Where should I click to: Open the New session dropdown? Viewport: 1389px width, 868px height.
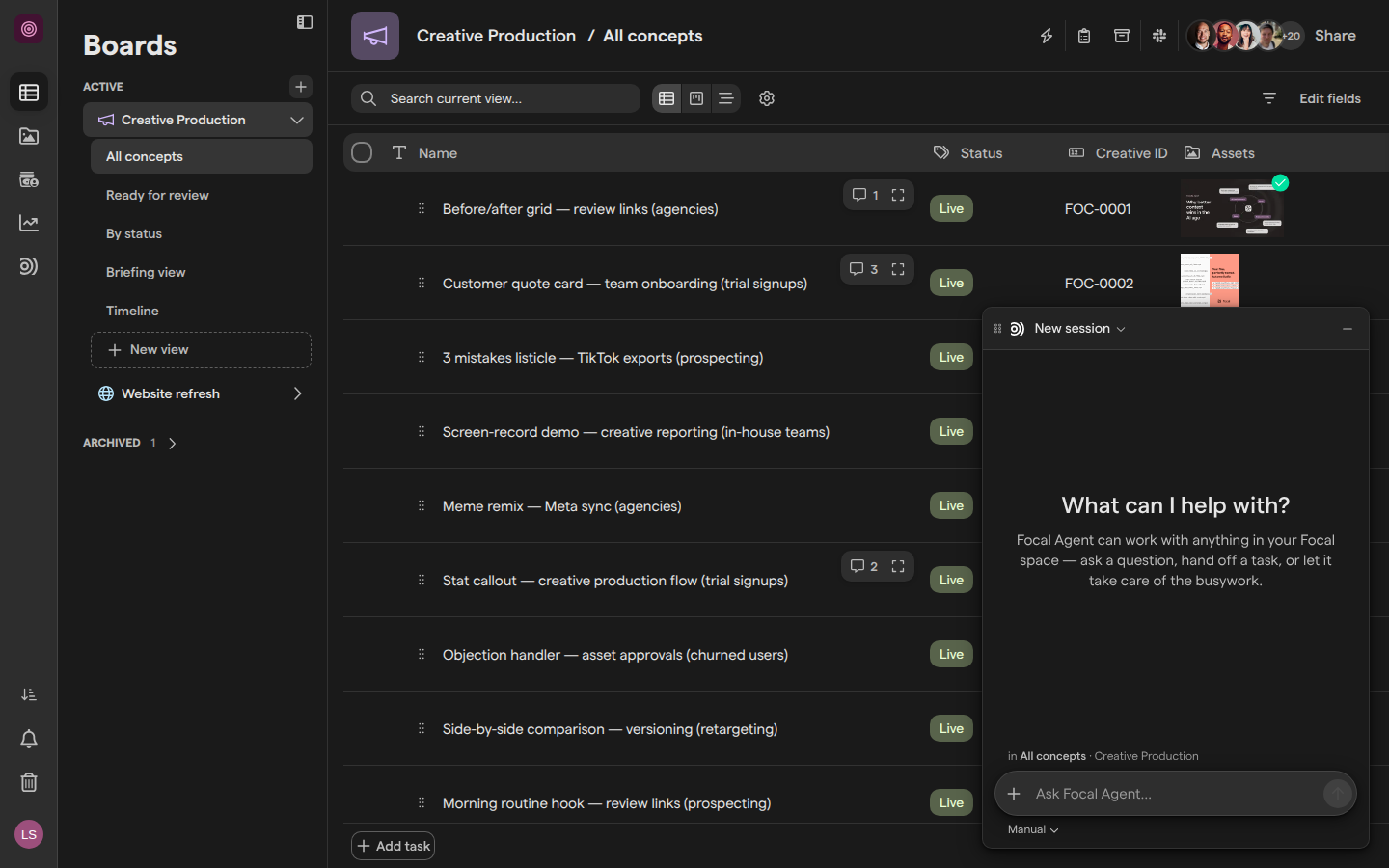(1079, 329)
